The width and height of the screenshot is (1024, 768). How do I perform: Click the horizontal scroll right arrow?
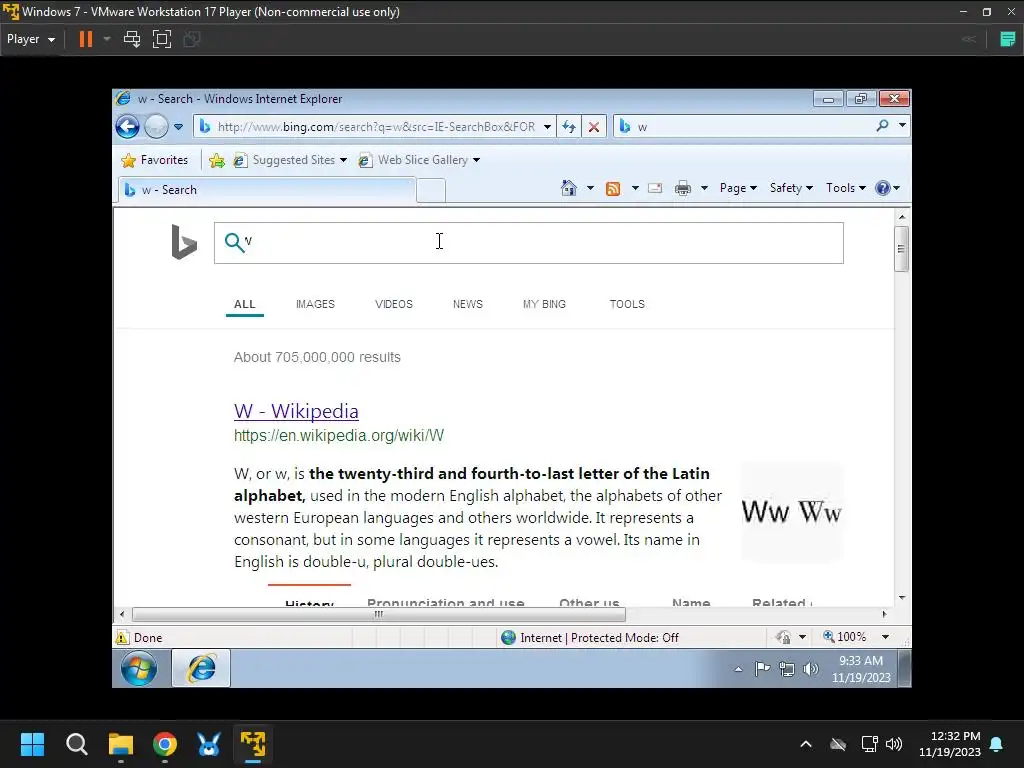pyautogui.click(x=884, y=615)
